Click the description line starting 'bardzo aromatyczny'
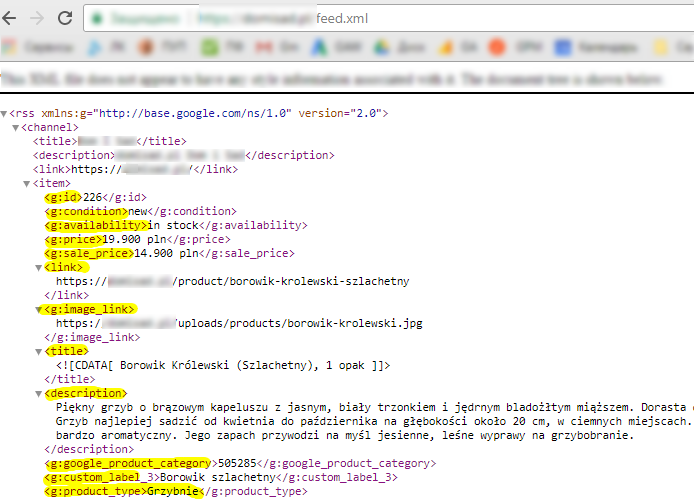The height and width of the screenshot is (499, 694). pyautogui.click(x=345, y=436)
